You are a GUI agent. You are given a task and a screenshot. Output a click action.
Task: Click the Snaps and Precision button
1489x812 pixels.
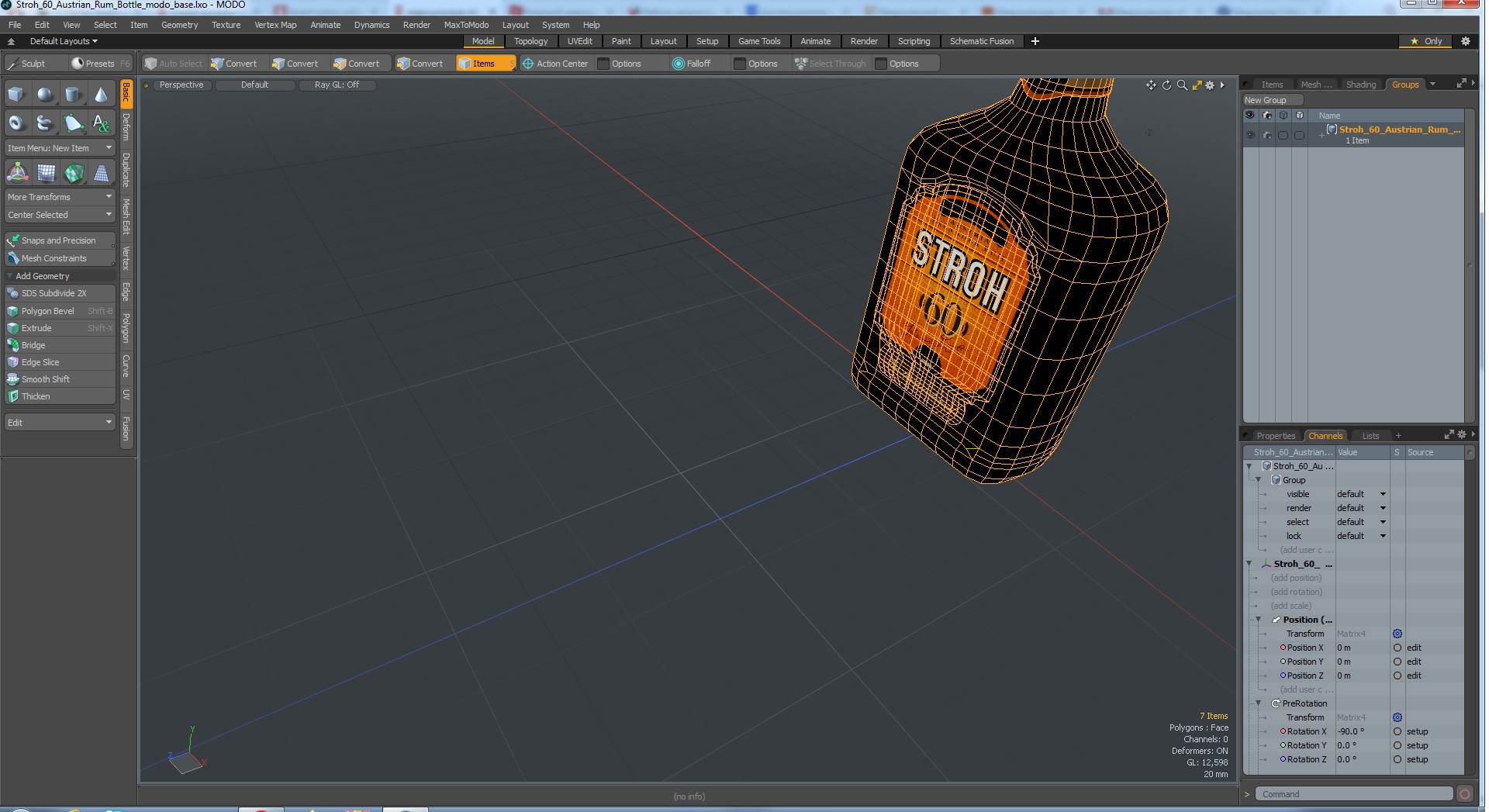click(x=60, y=240)
